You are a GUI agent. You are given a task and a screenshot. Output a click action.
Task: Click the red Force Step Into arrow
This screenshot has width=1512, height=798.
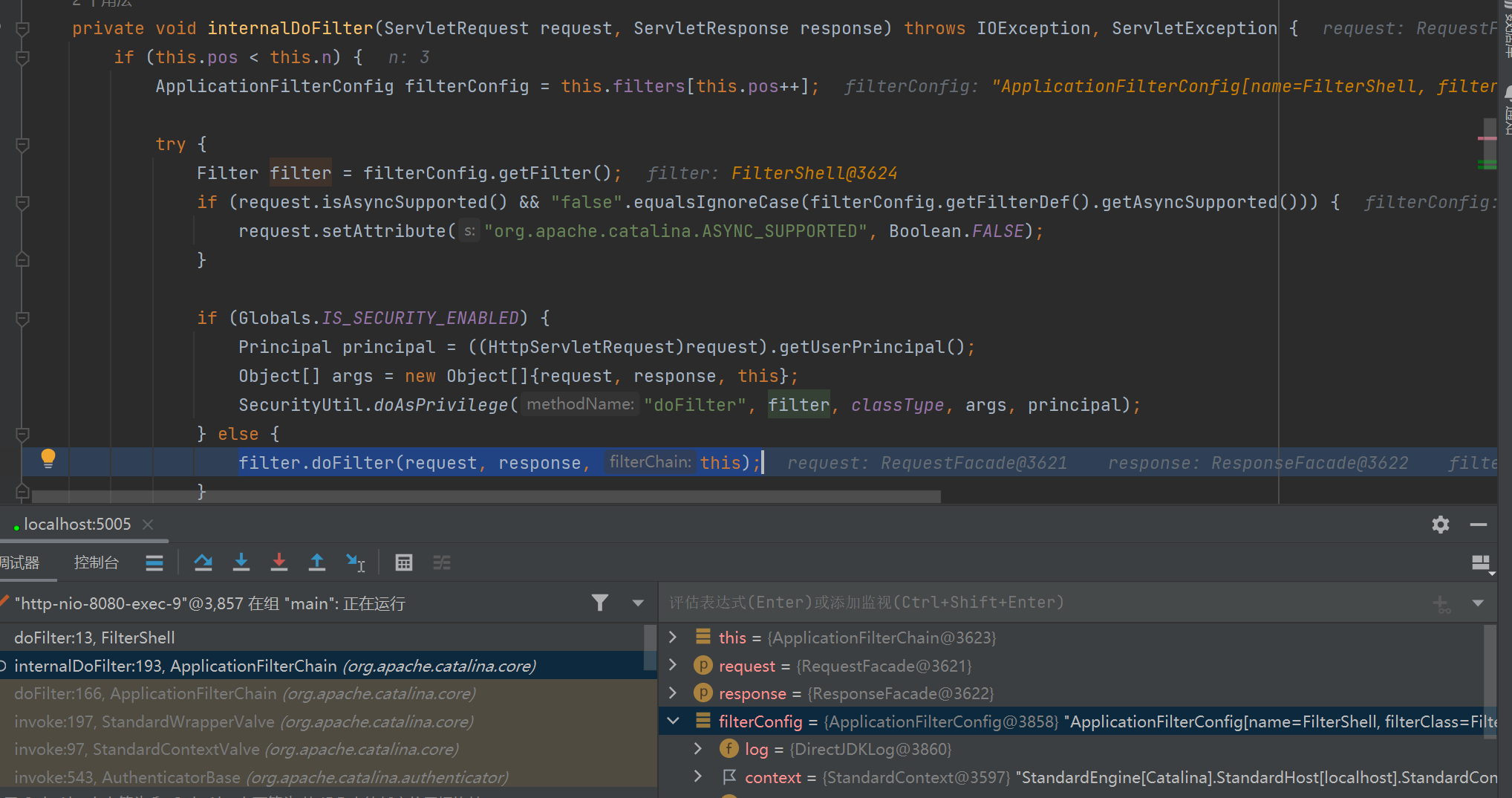(278, 562)
